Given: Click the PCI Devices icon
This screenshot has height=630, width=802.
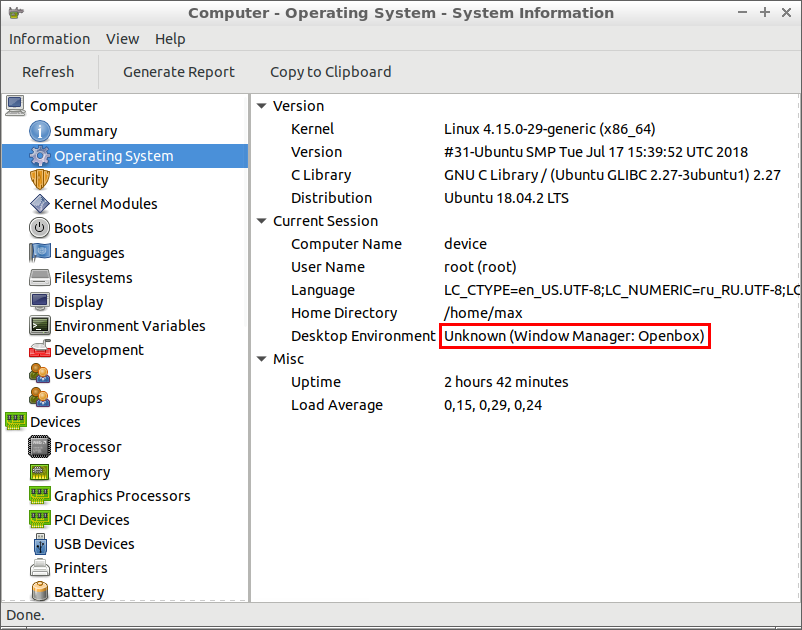Looking at the screenshot, I should pyautogui.click(x=39, y=520).
